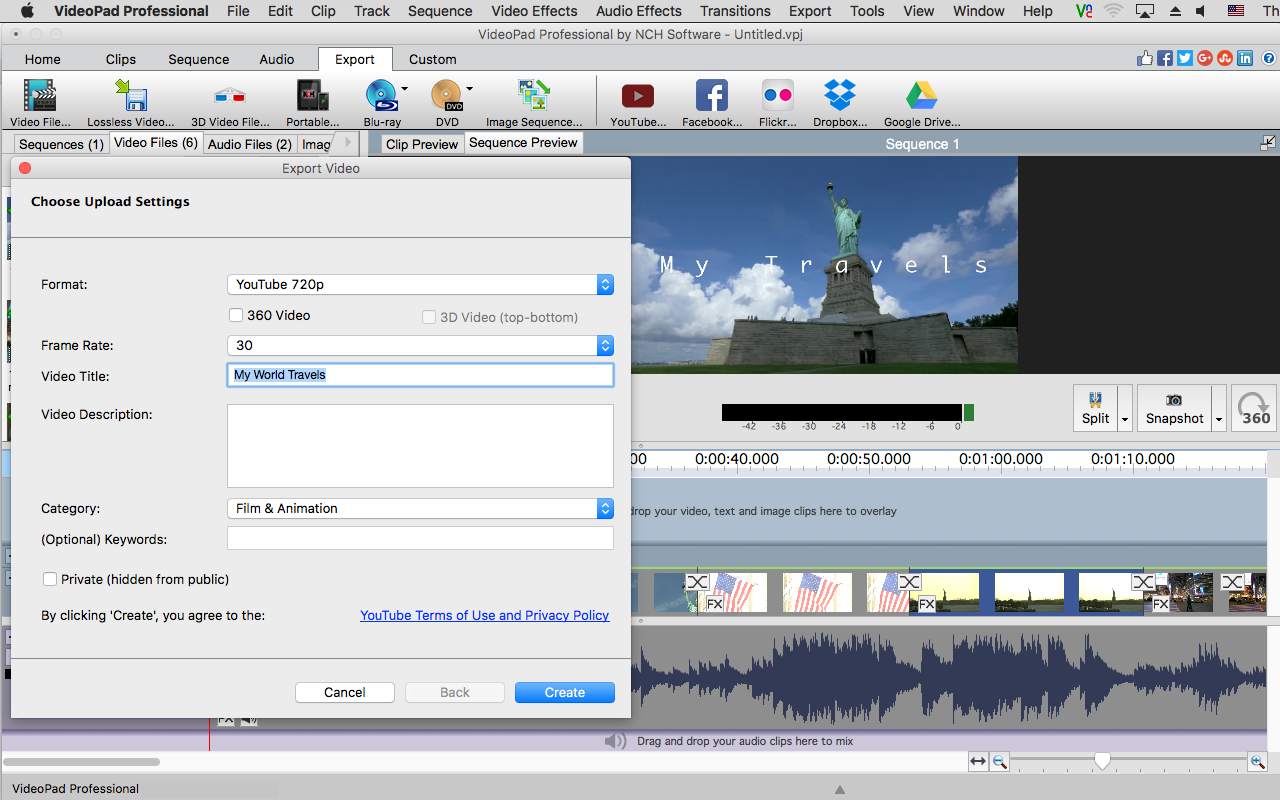Click Create to start upload
Screen dimensions: 1280x800
pyautogui.click(x=565, y=692)
